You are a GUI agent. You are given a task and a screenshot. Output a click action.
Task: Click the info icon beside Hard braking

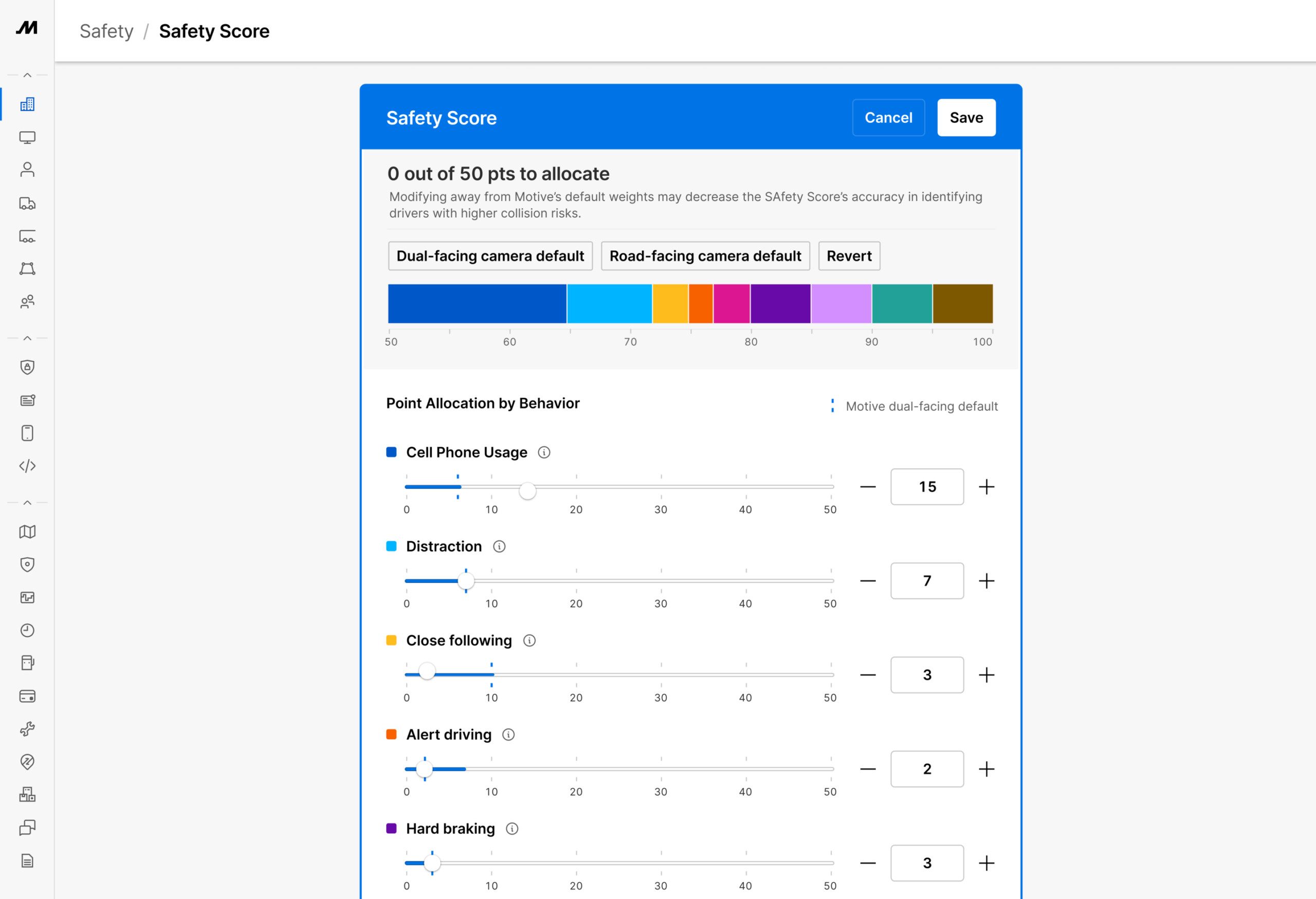[512, 829]
